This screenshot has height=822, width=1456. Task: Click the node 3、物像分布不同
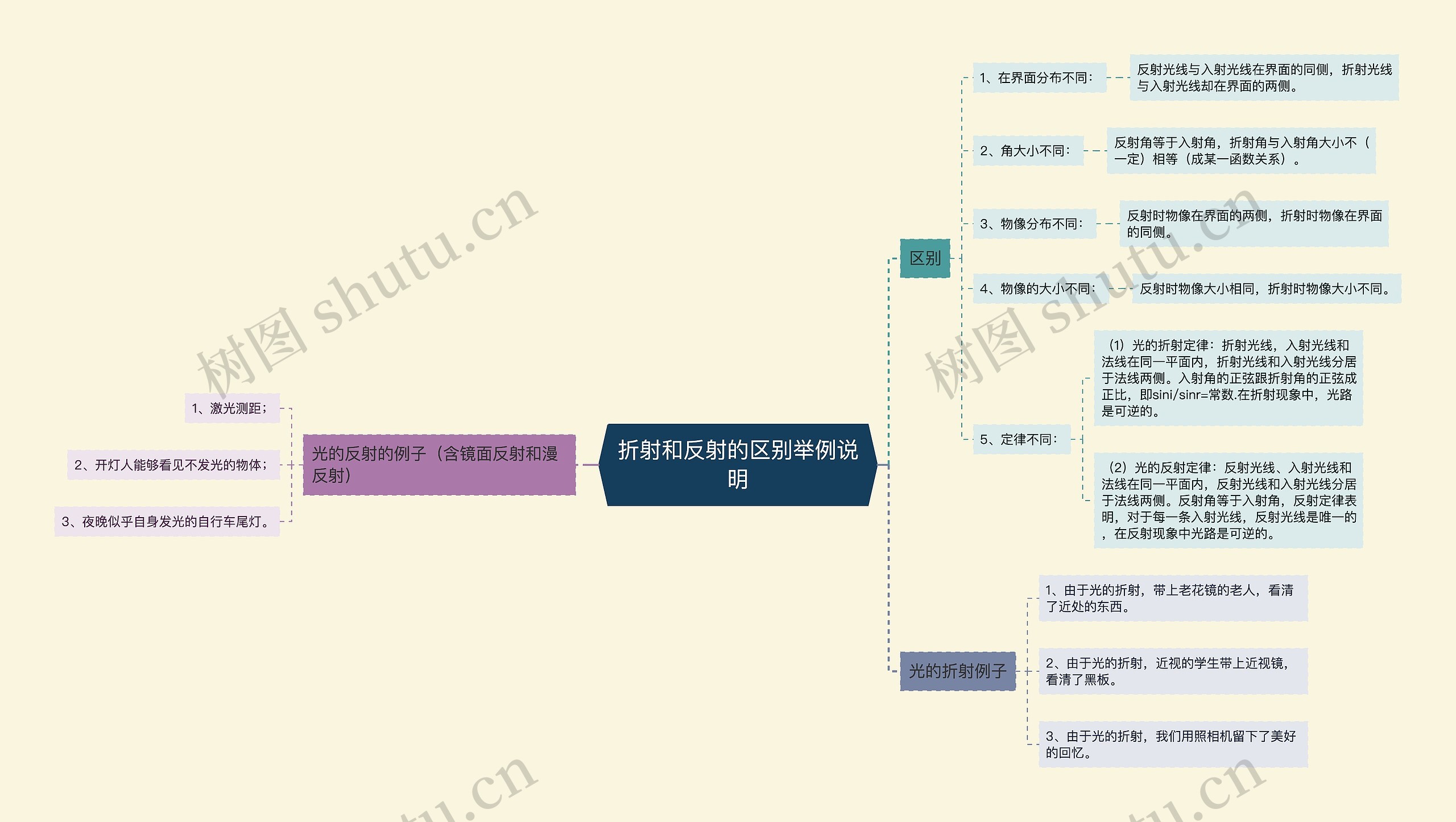pyautogui.click(x=1034, y=224)
